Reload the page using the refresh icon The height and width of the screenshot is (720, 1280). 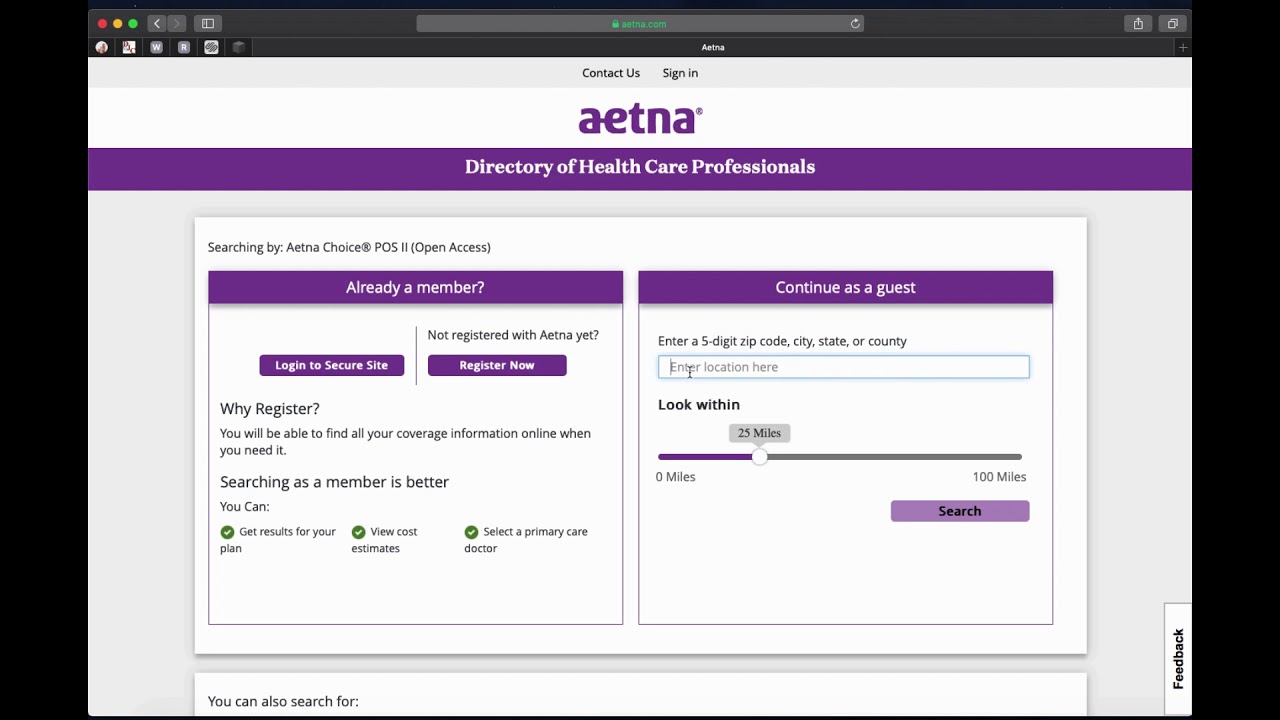point(855,24)
